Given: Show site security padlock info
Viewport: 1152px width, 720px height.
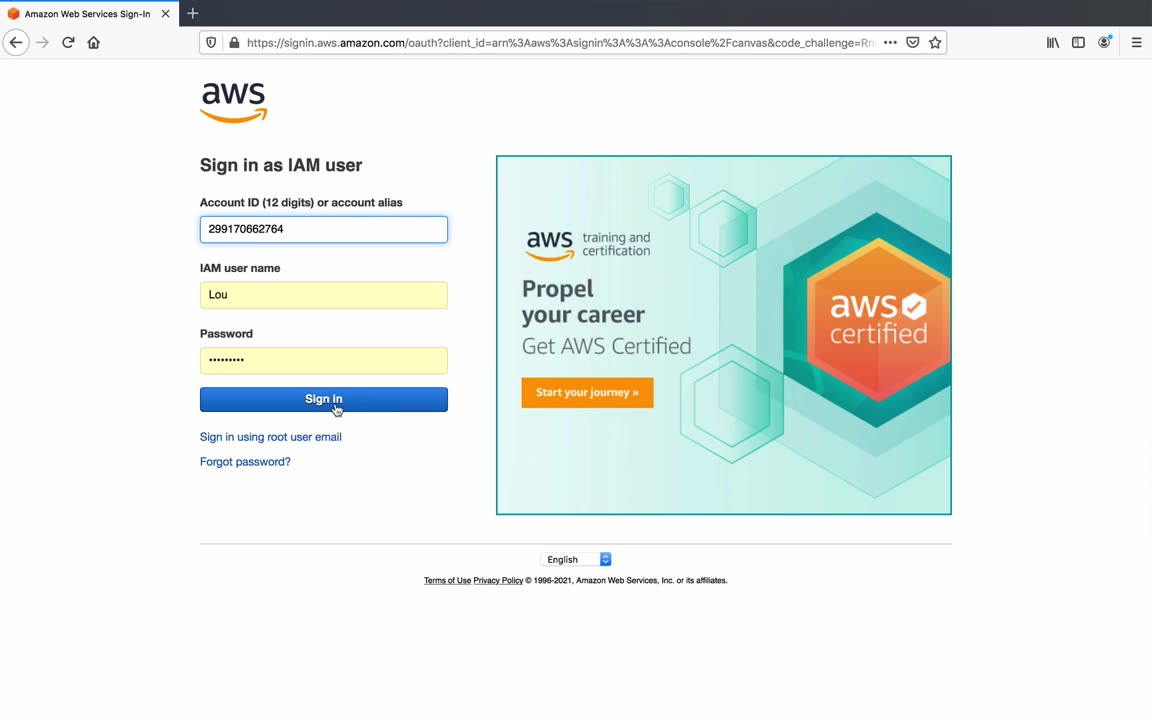Looking at the screenshot, I should (x=234, y=43).
